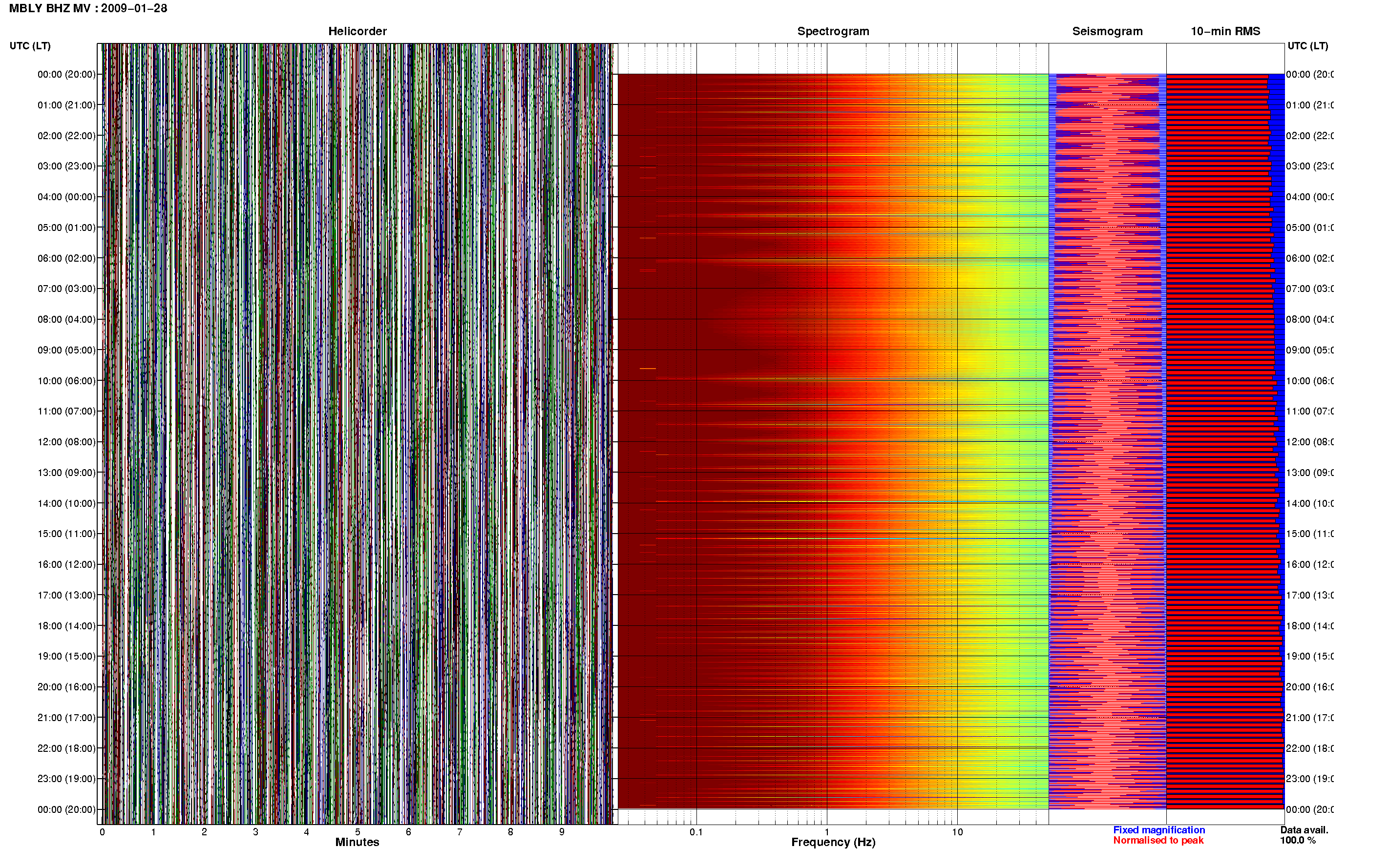Image resolution: width=1389 pixels, height=868 pixels.
Task: Select the left '17:00 (13:00)' time label
Action: tap(66, 595)
